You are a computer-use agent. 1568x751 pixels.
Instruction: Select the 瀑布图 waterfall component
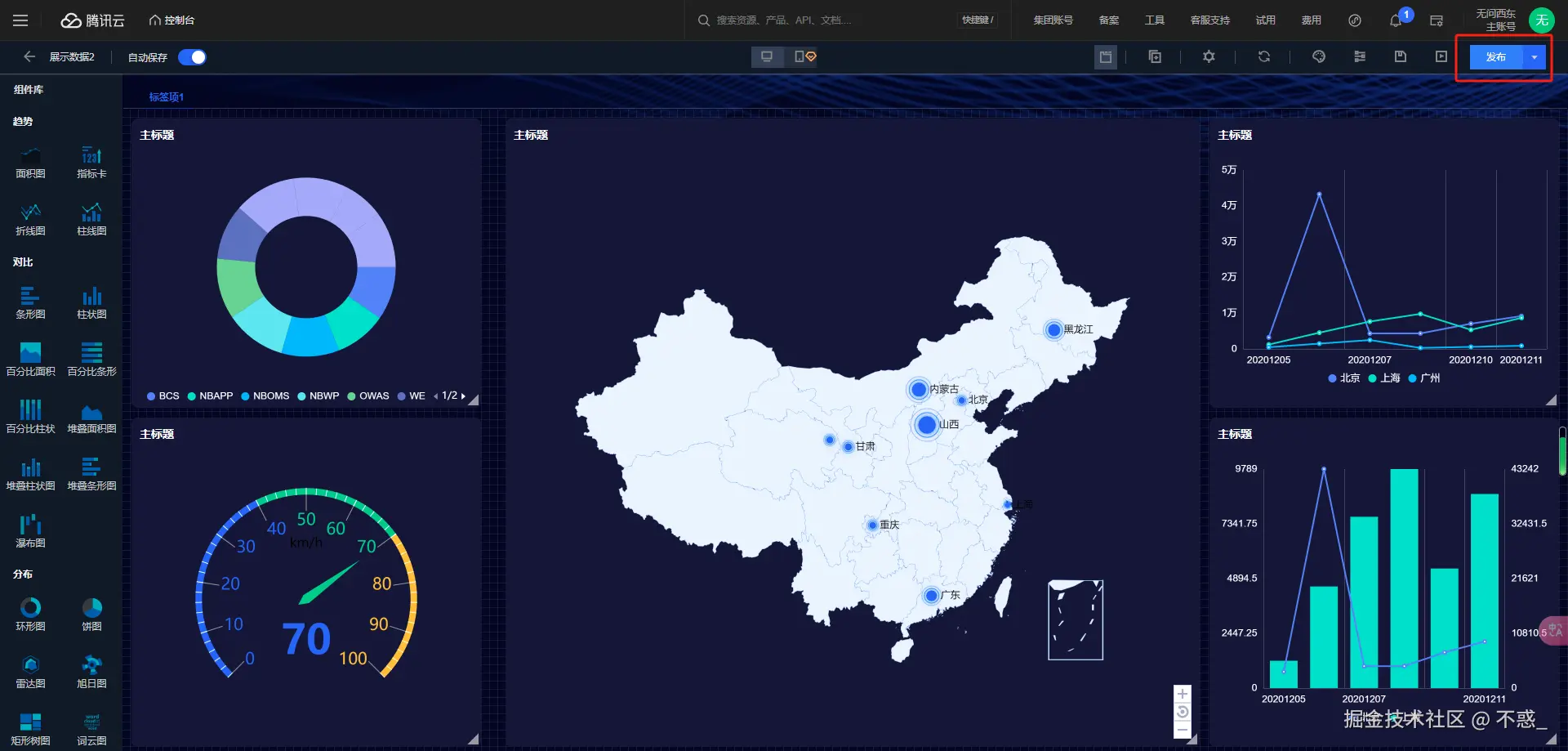coord(30,531)
